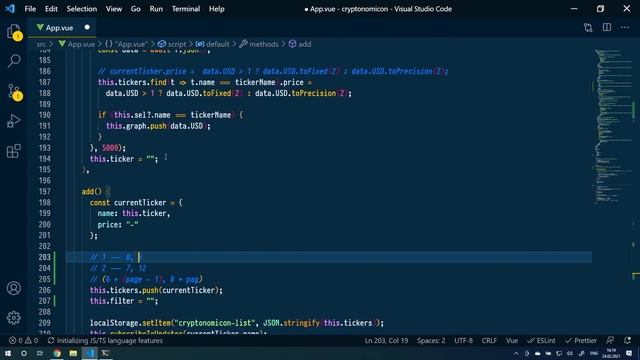Click the Open Changes icon in editor toolbar
The width and height of the screenshot is (640, 360).
point(588,27)
